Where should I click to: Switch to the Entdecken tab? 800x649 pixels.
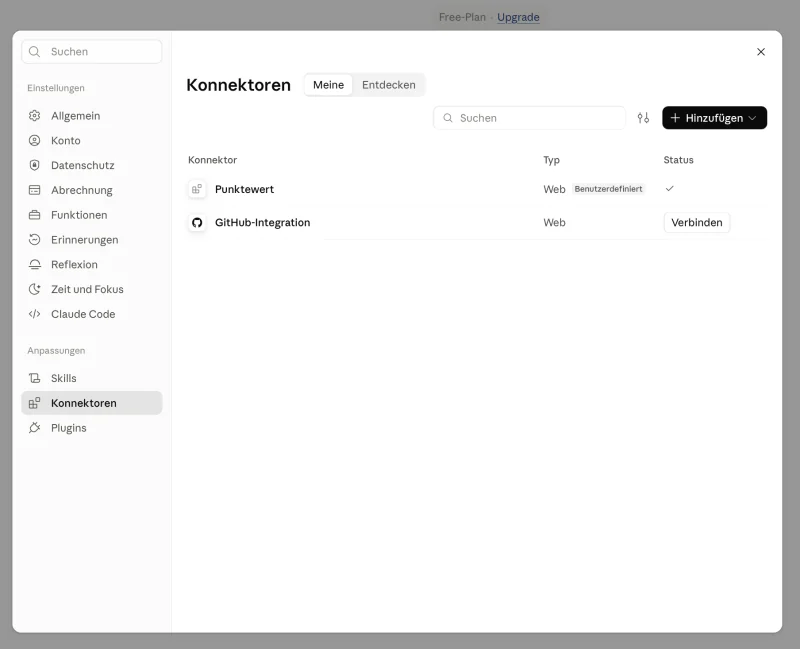[x=389, y=85]
